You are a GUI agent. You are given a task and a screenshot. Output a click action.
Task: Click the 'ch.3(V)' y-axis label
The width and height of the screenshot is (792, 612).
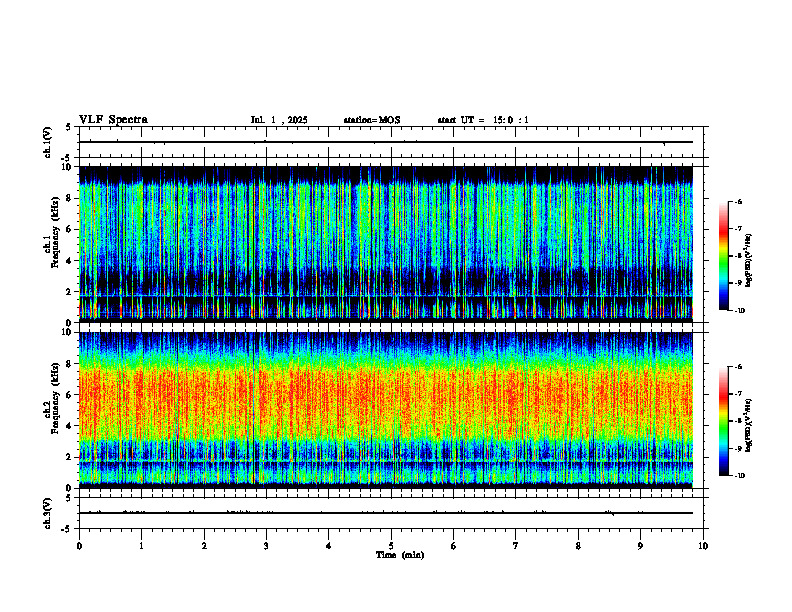[48, 513]
